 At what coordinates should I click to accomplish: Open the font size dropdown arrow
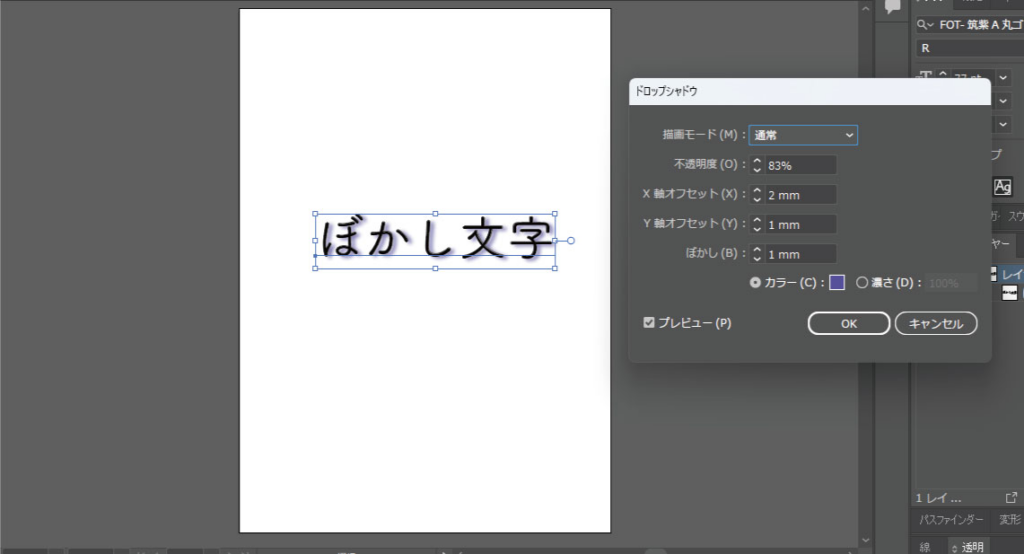[x=1003, y=78]
